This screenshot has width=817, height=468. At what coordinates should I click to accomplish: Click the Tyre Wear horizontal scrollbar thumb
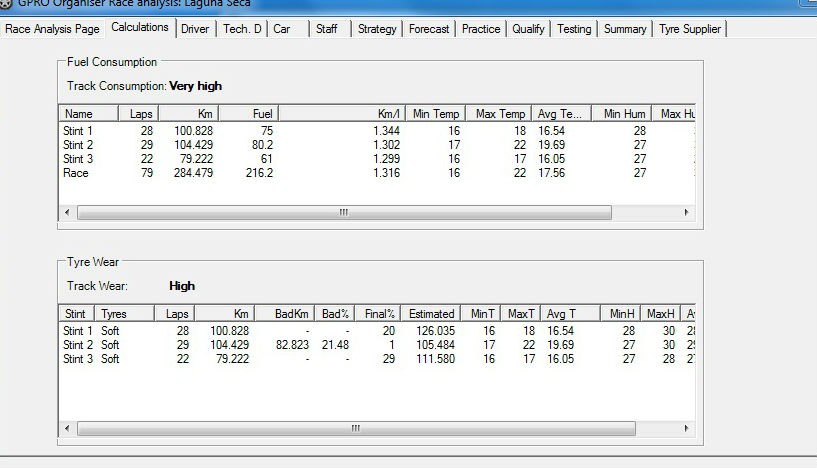[356, 428]
